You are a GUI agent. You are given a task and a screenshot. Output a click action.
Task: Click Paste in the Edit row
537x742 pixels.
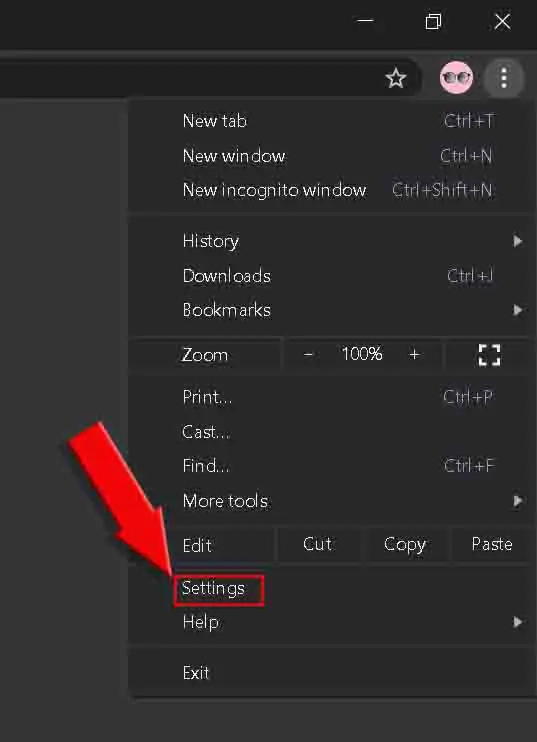pos(492,544)
